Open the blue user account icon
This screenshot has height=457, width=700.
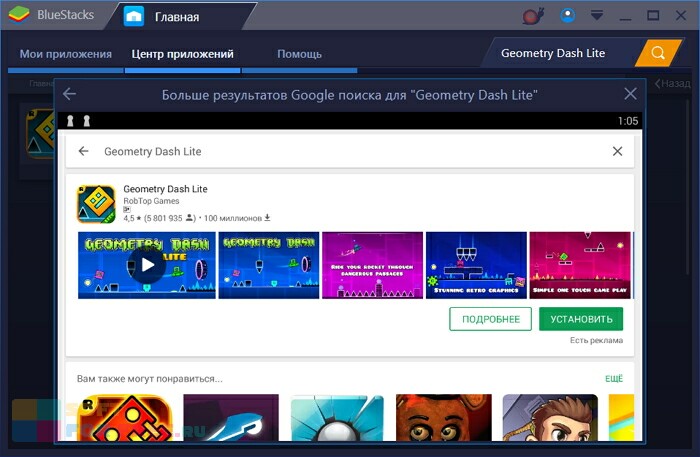[568, 16]
